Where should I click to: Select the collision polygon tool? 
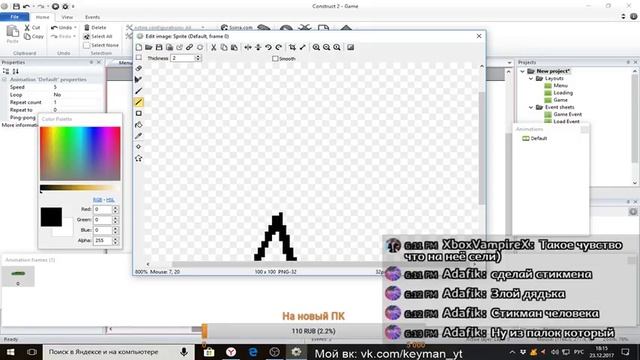pos(139,158)
